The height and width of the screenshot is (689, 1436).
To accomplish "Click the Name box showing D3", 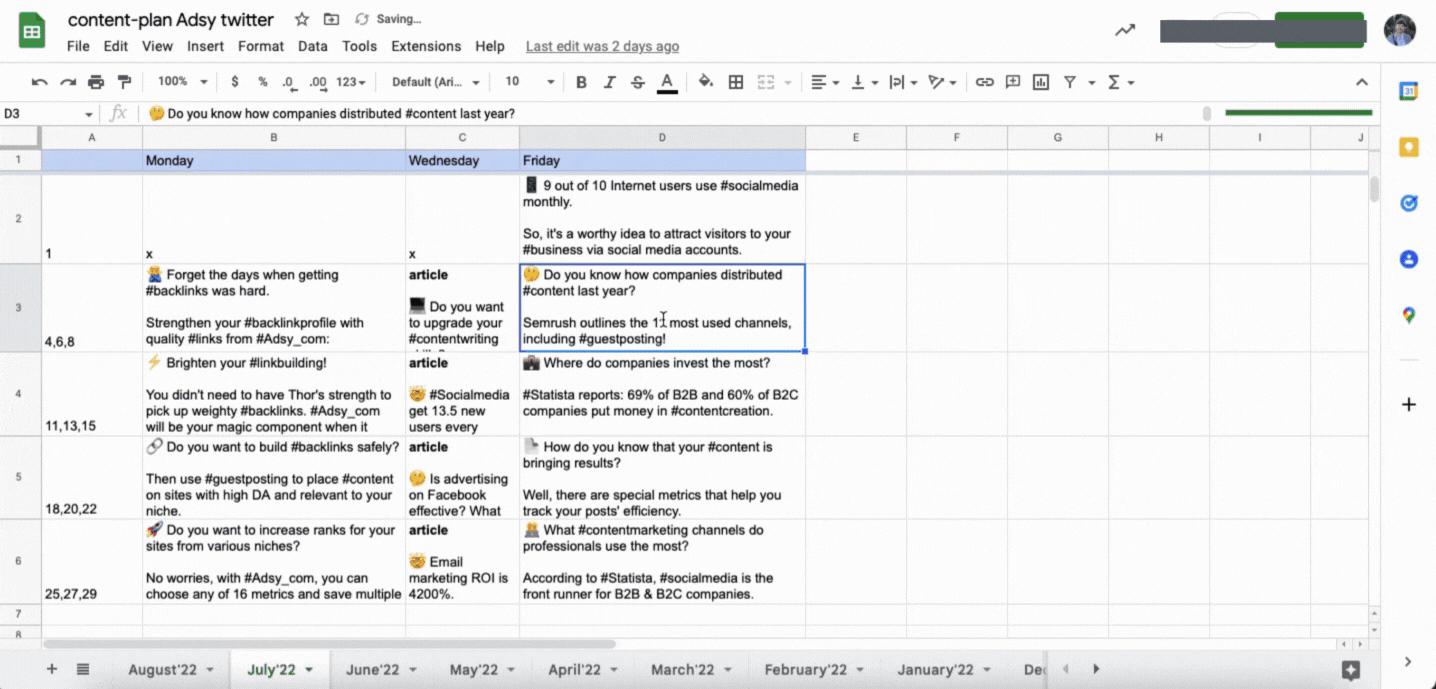I will point(48,114).
